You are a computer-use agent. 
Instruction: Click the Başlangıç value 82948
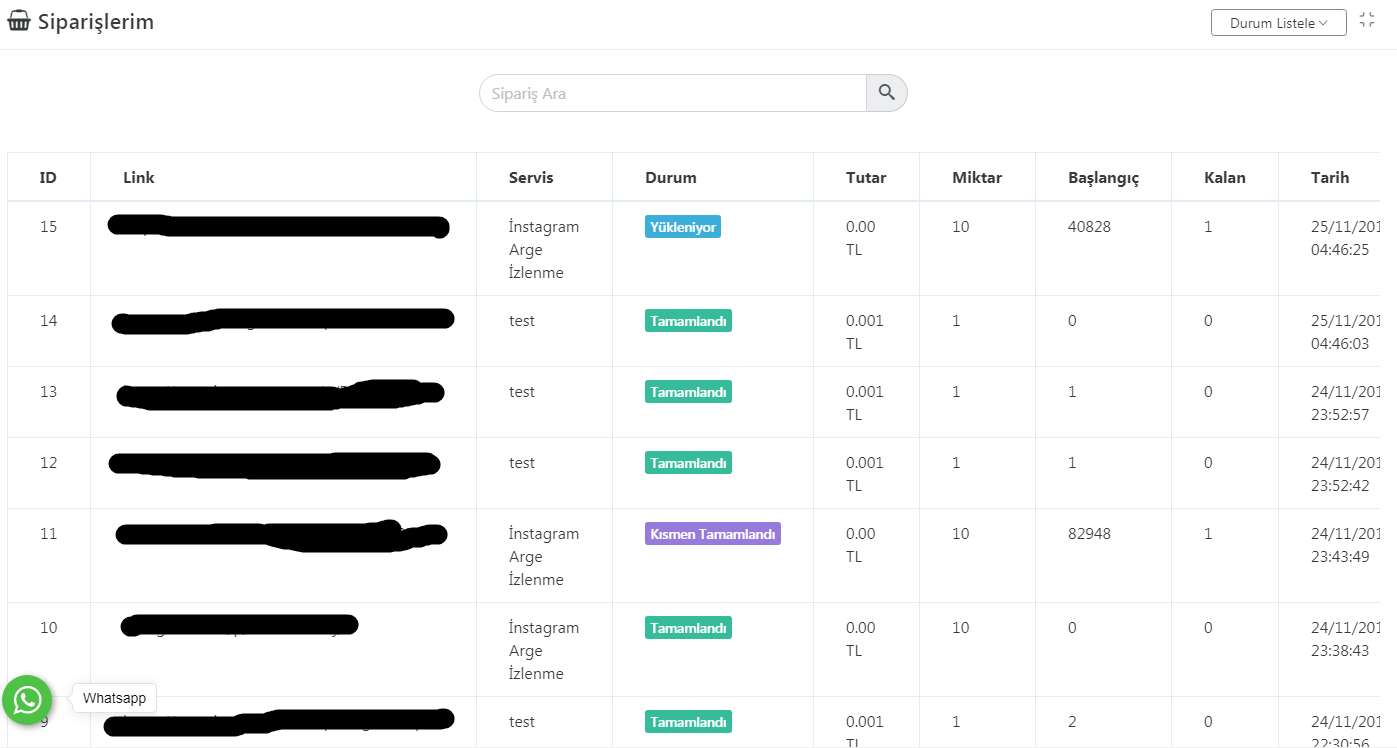click(x=1090, y=534)
